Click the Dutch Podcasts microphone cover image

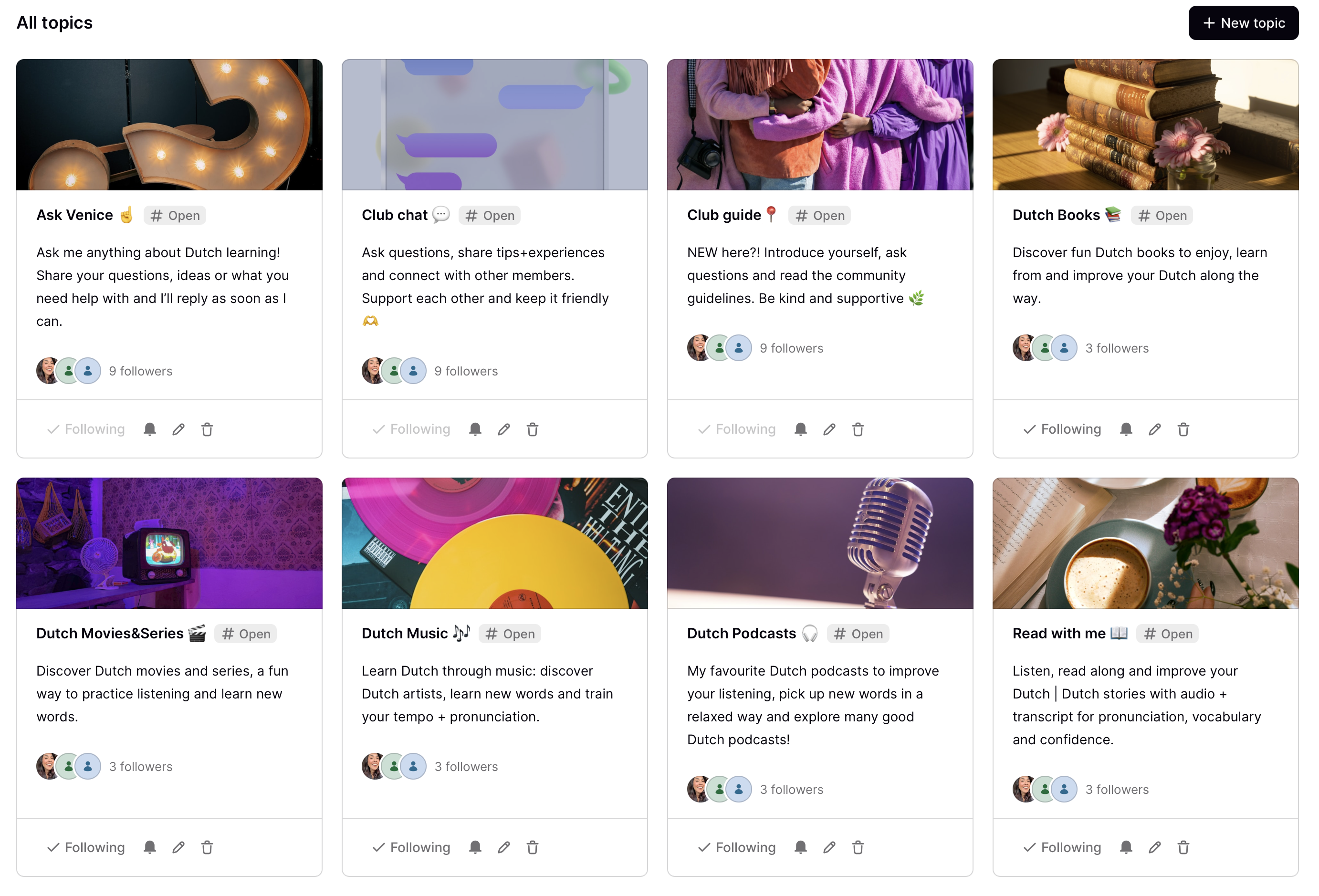point(819,543)
